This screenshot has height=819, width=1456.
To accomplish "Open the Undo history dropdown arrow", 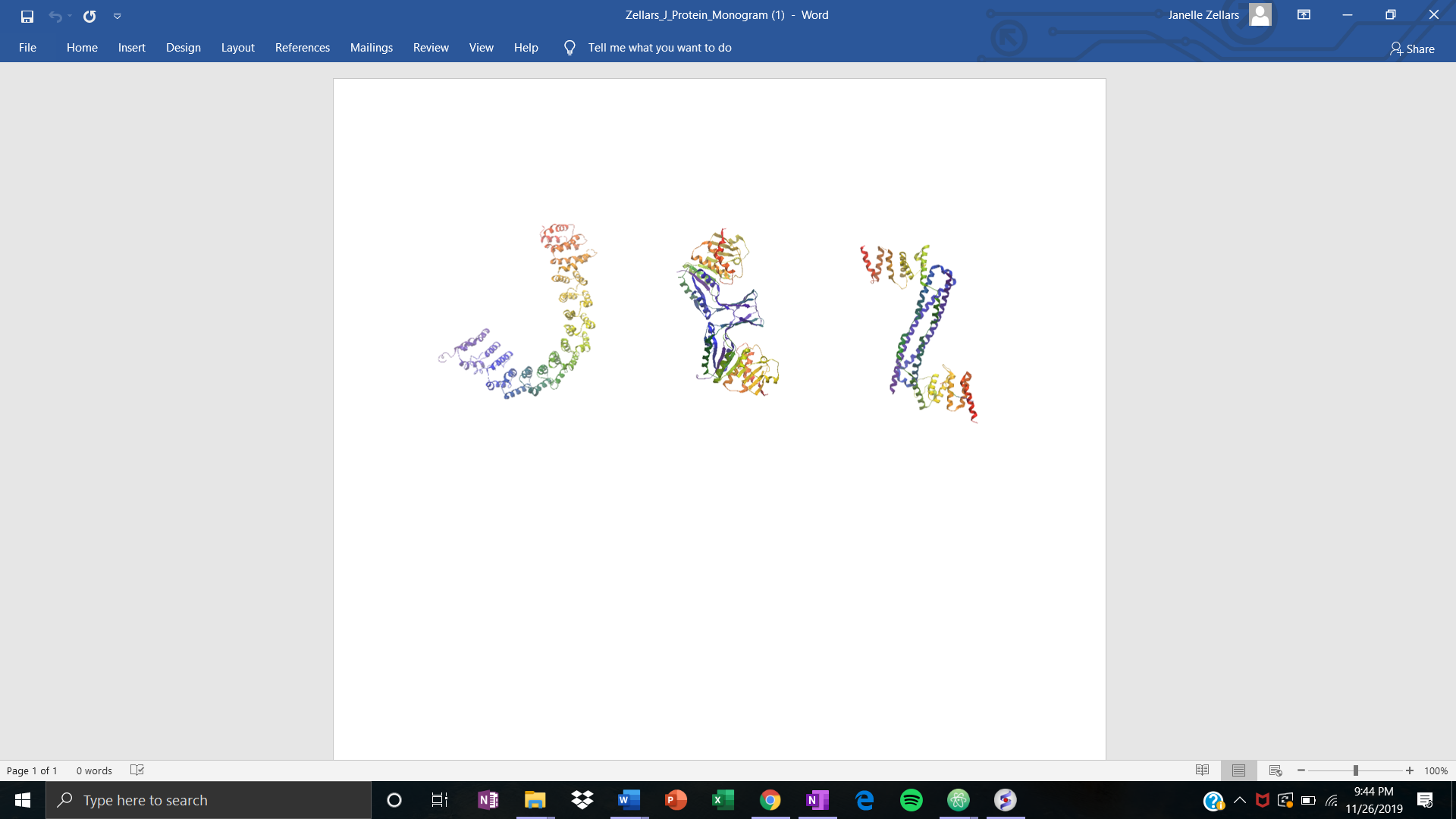I will [70, 16].
